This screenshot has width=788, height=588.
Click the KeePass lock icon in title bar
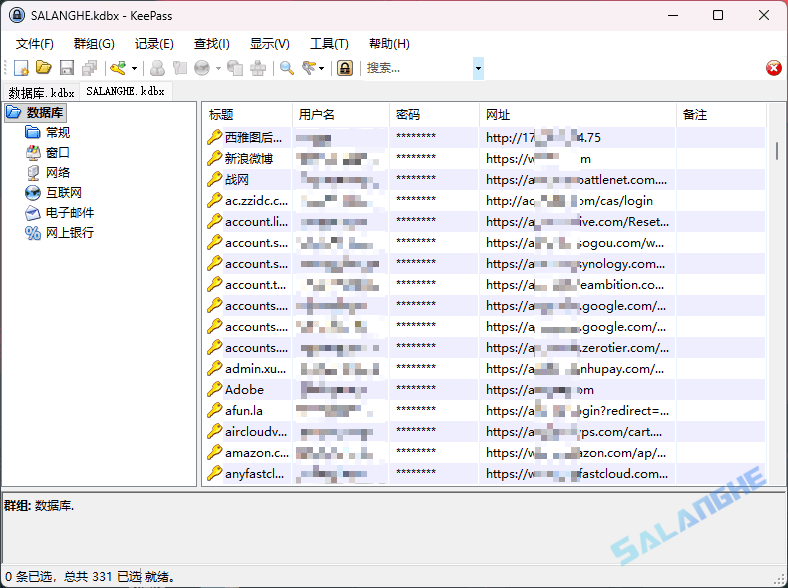[x=17, y=15]
